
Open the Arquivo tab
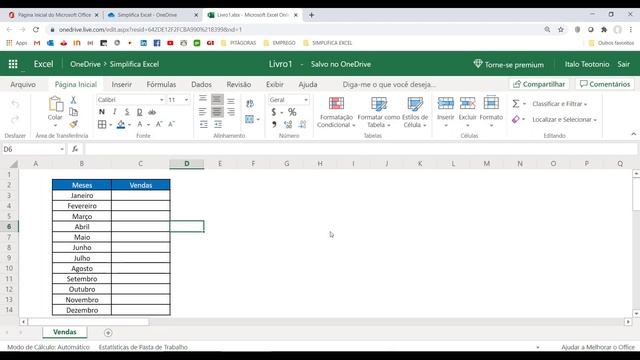point(23,84)
